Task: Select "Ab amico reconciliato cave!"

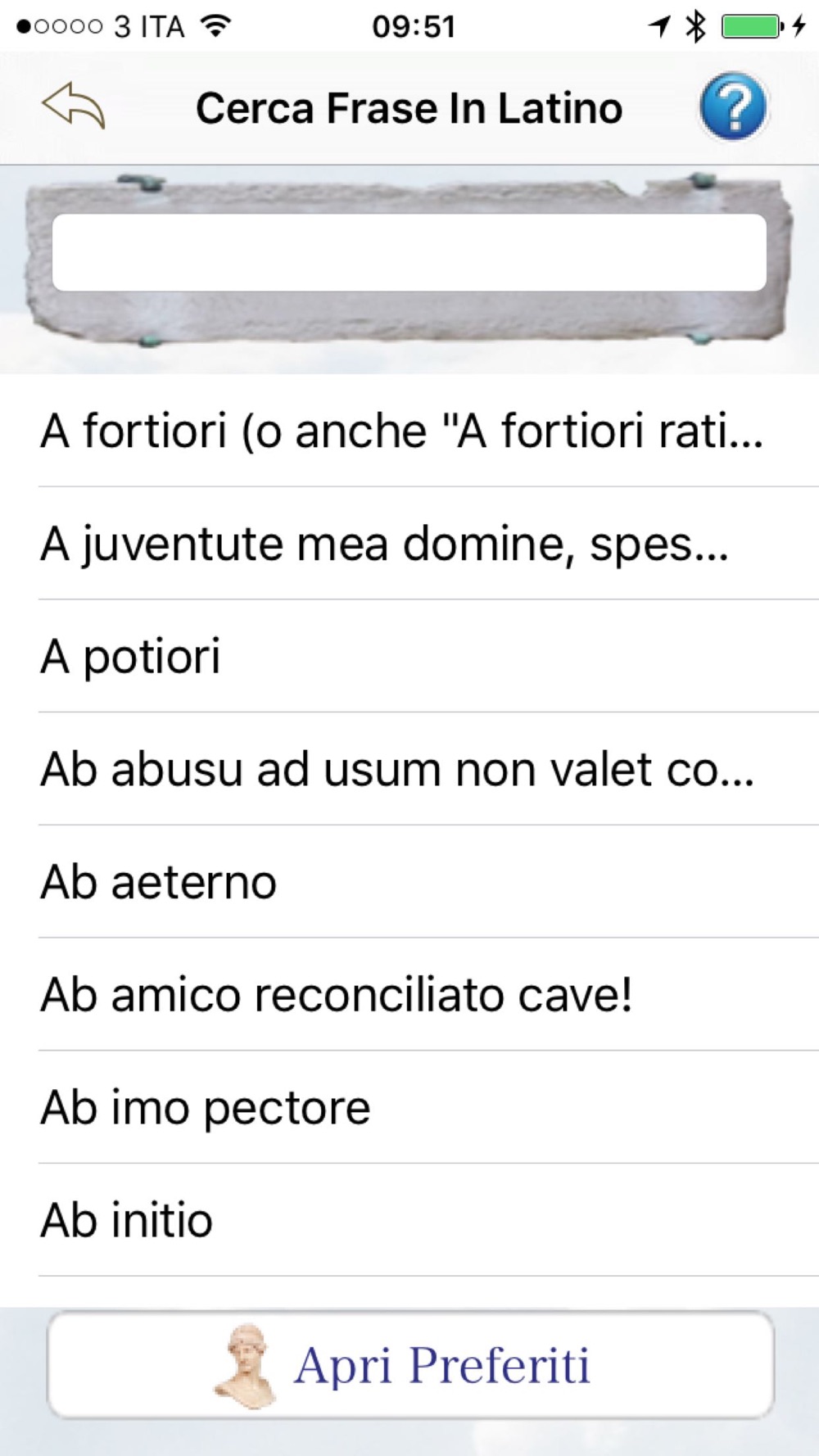Action: 337,995
